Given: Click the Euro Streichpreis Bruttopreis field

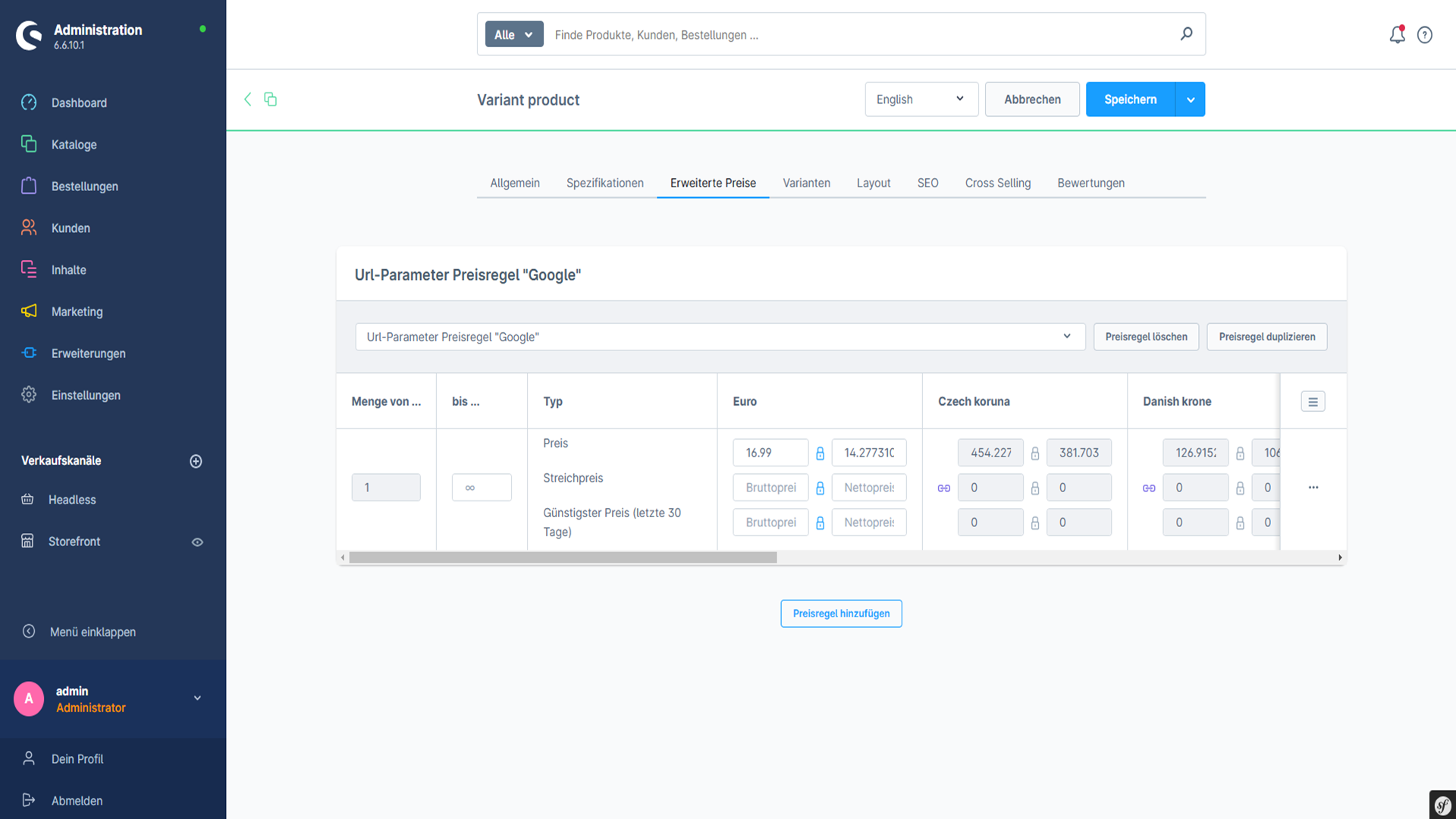Looking at the screenshot, I should tap(770, 488).
